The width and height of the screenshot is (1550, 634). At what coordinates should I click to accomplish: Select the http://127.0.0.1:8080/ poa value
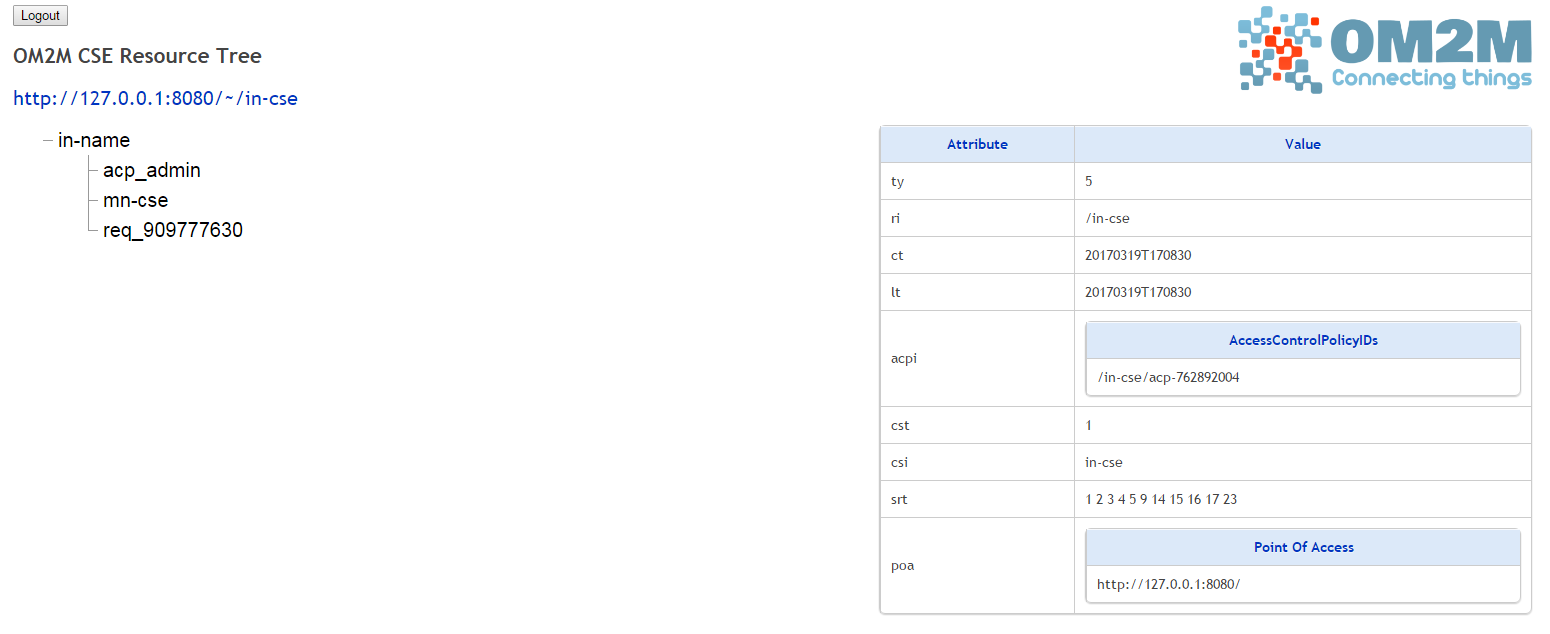click(1168, 584)
